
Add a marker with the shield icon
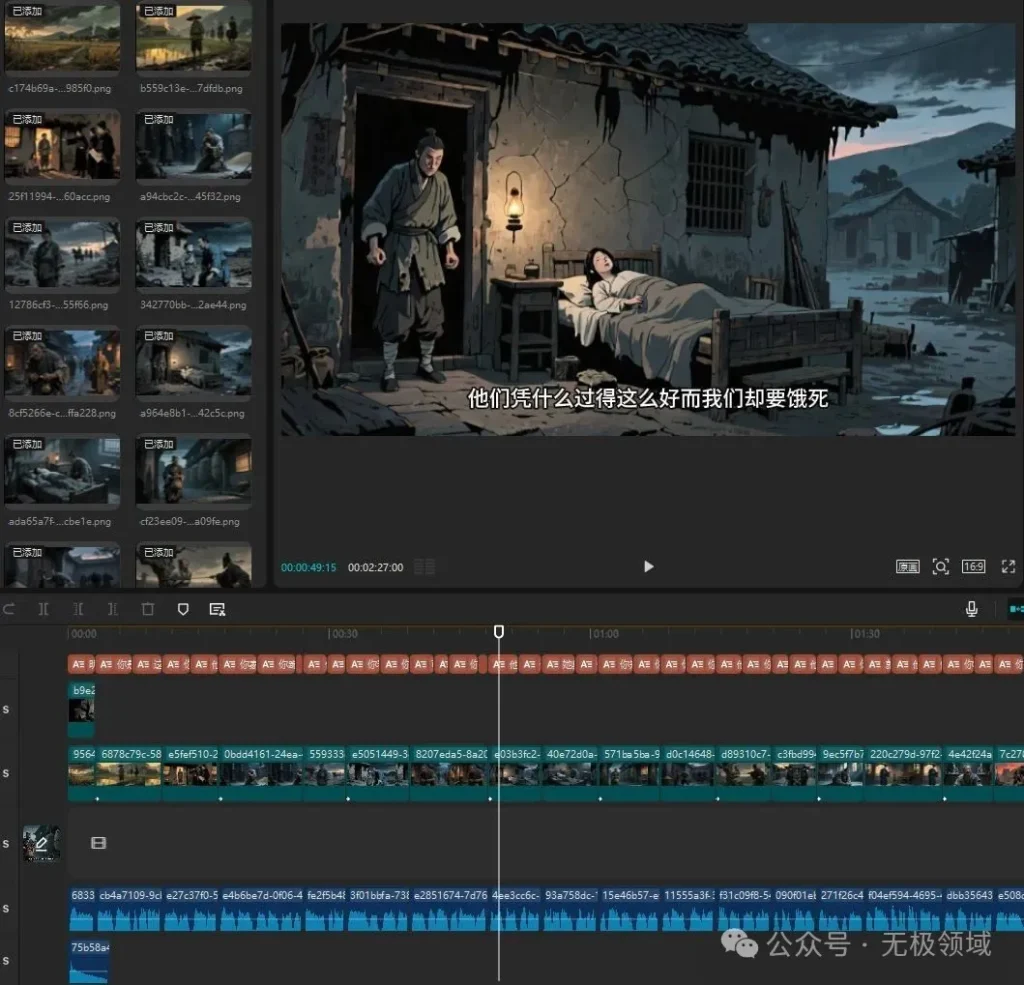click(x=183, y=609)
